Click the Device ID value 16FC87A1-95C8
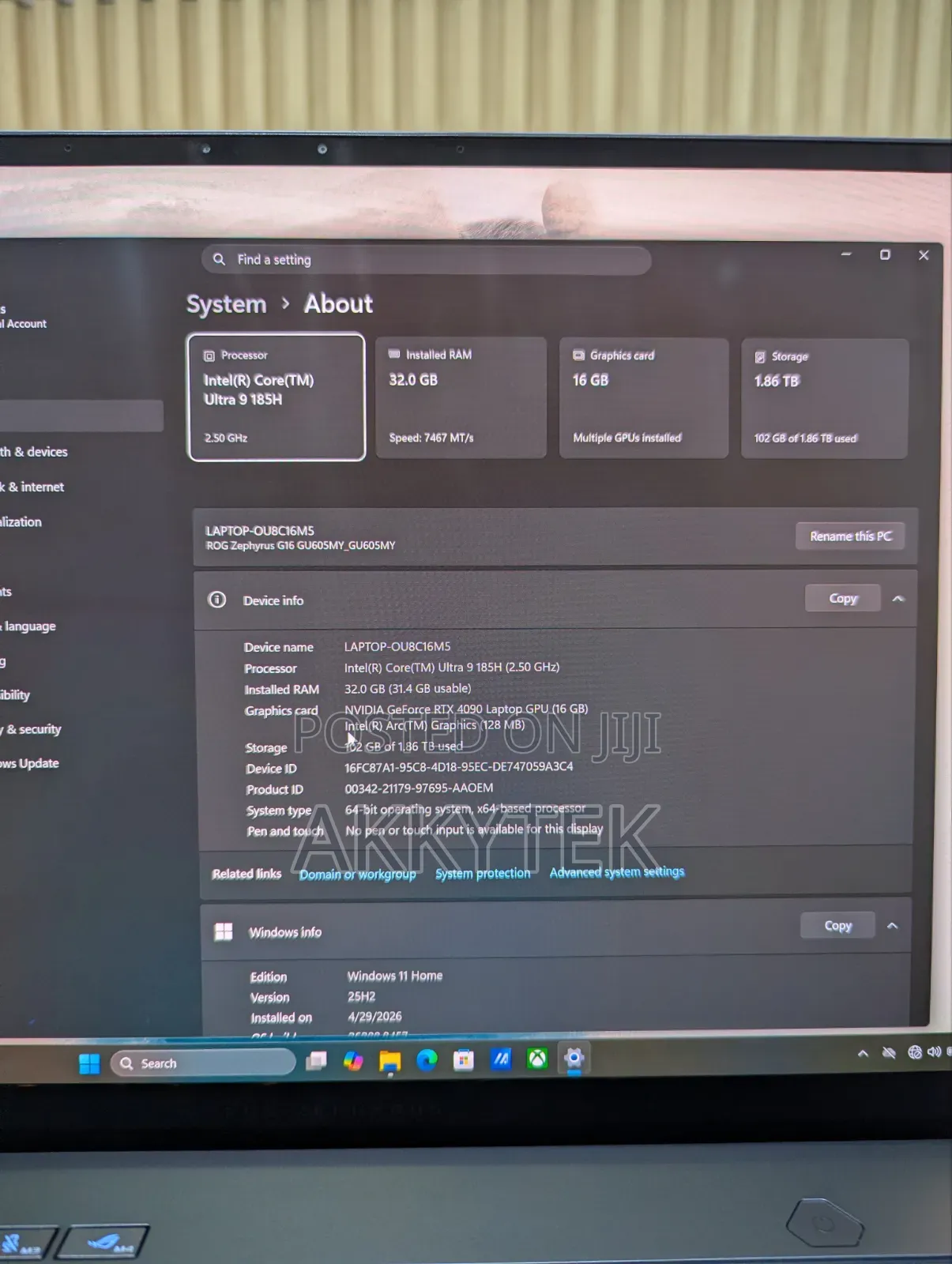 point(459,767)
